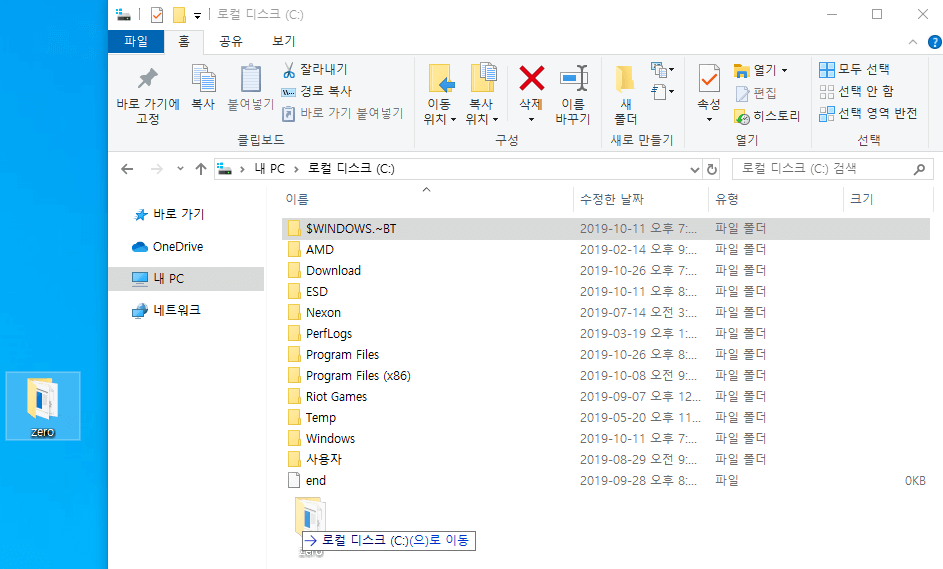Click the drive icon in the address bar
Viewport: 943px width, 569px height.
224,169
